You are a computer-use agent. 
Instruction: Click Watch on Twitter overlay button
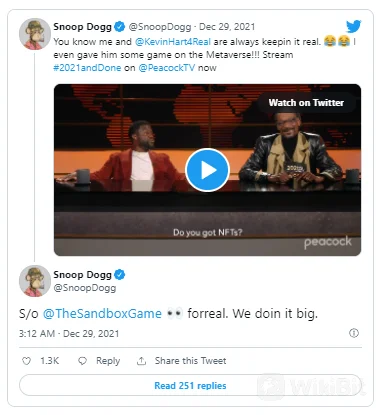(306, 102)
